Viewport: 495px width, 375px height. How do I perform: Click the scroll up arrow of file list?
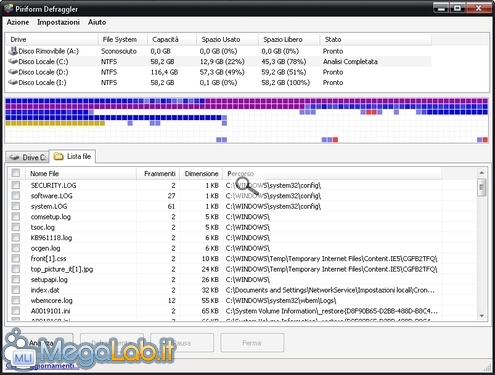click(x=482, y=173)
